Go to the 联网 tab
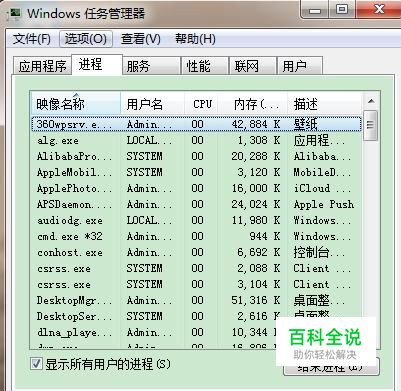Image resolution: width=401 pixels, height=391 pixels. [253, 66]
